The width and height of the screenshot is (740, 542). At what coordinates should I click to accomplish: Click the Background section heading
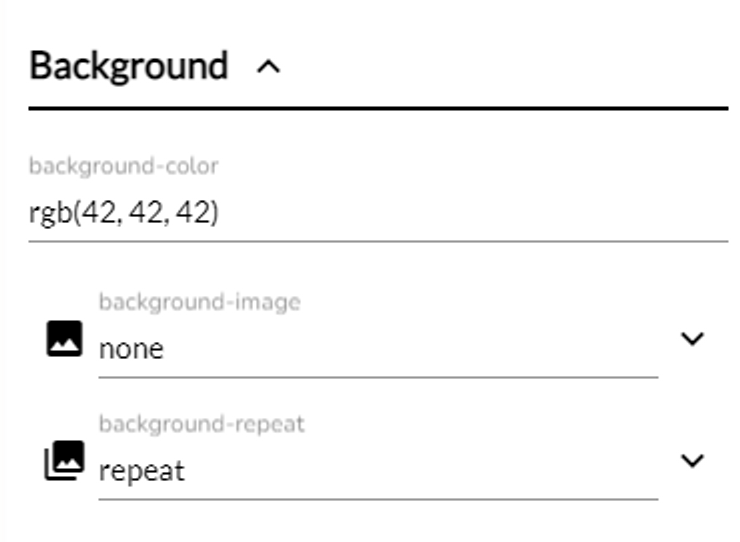(128, 66)
